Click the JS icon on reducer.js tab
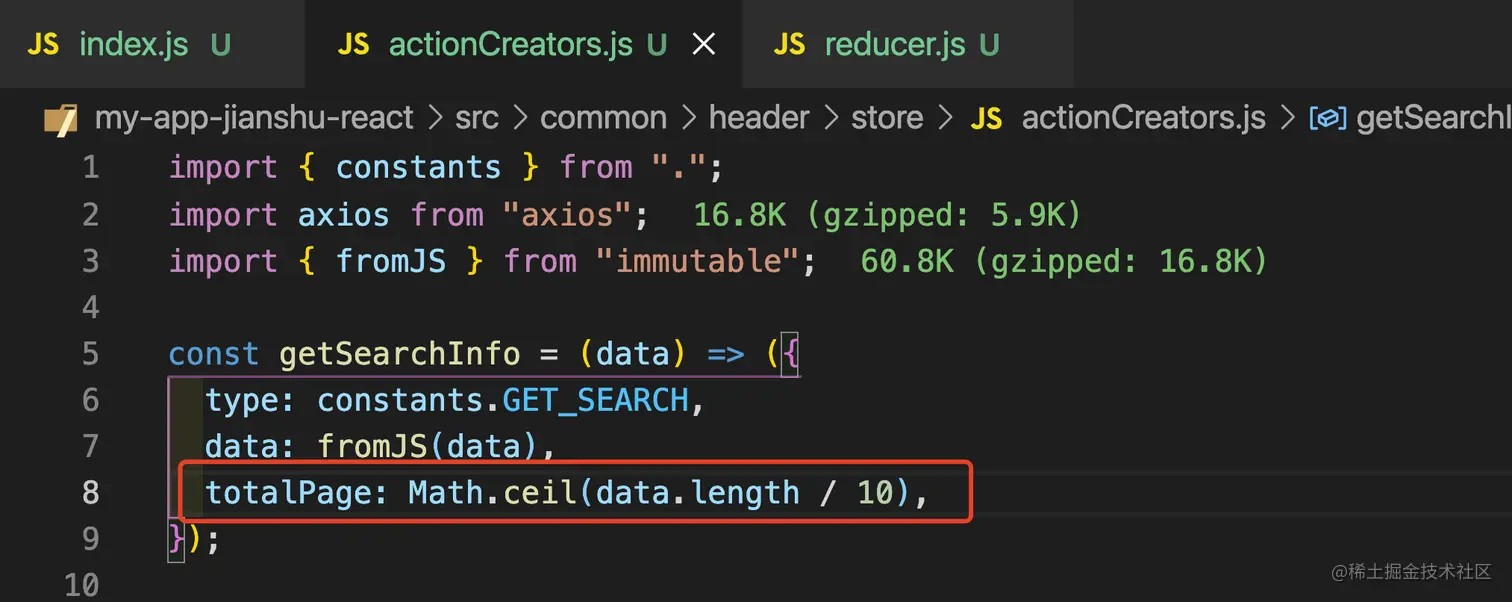 [x=789, y=45]
